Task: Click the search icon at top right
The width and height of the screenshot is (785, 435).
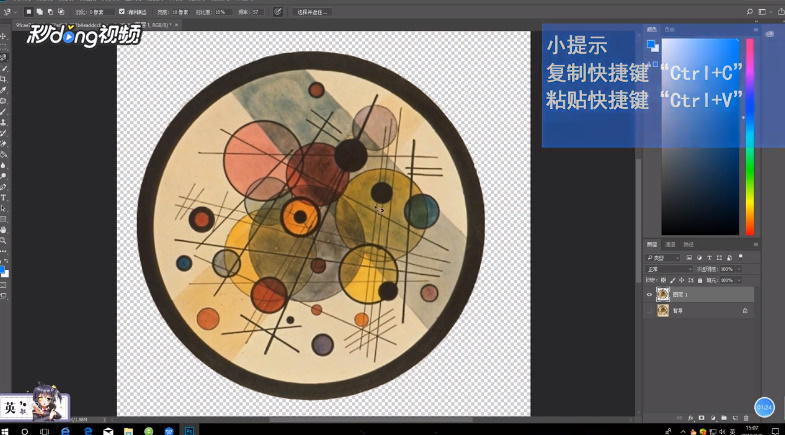Action: click(749, 12)
